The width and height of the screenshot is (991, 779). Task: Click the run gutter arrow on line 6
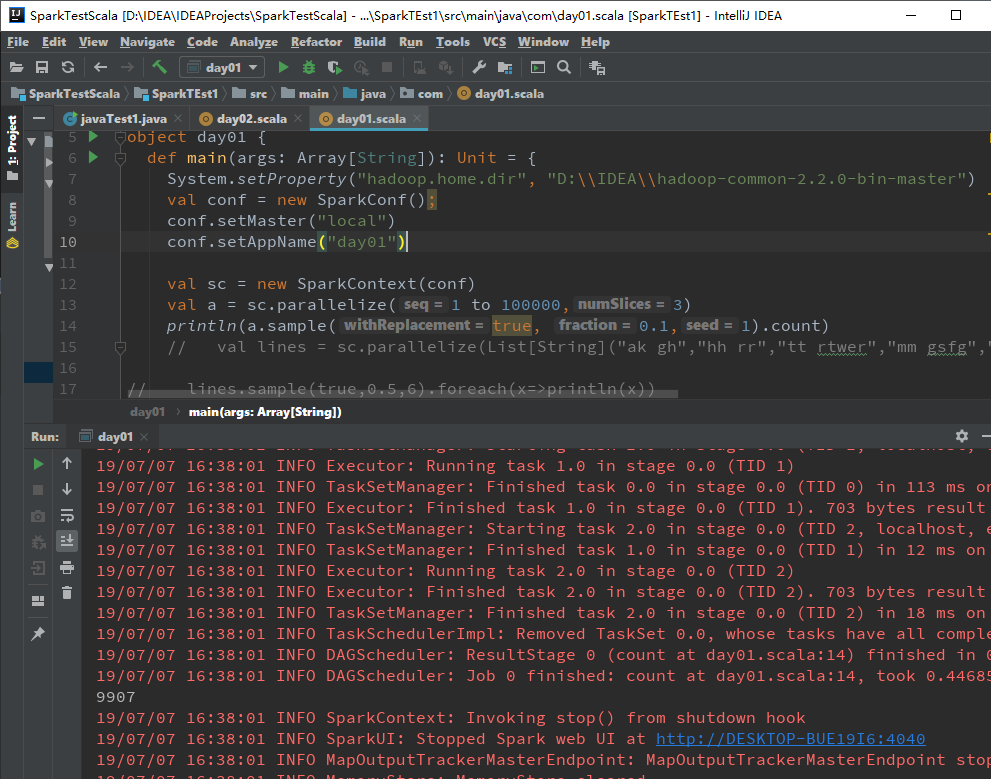[x=94, y=157]
